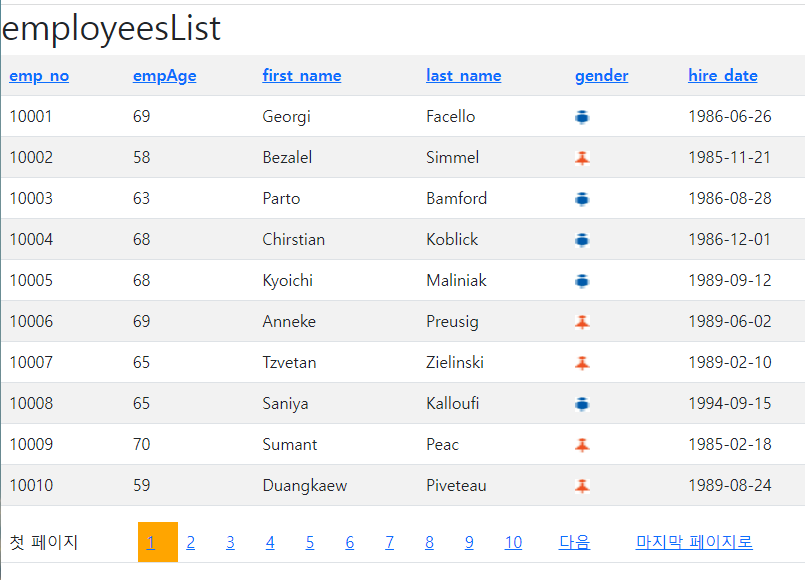
Task: Click the gender icon for Chirstian Koblick
Action: click(x=582, y=240)
